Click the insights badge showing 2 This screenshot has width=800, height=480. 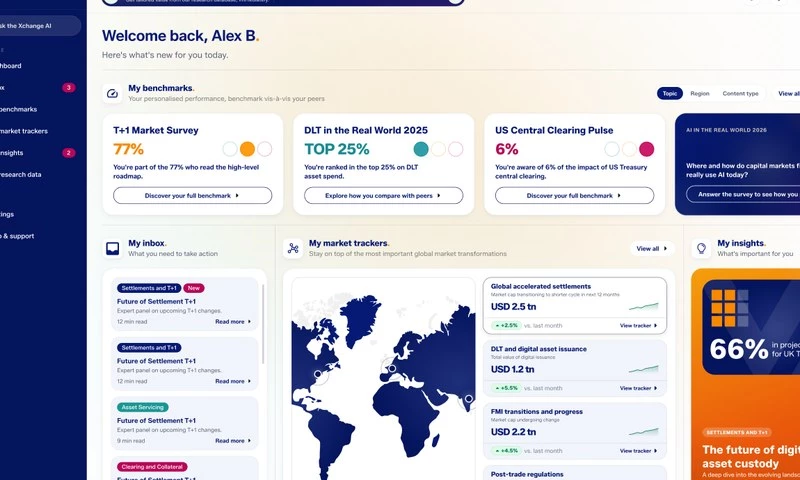click(x=69, y=153)
